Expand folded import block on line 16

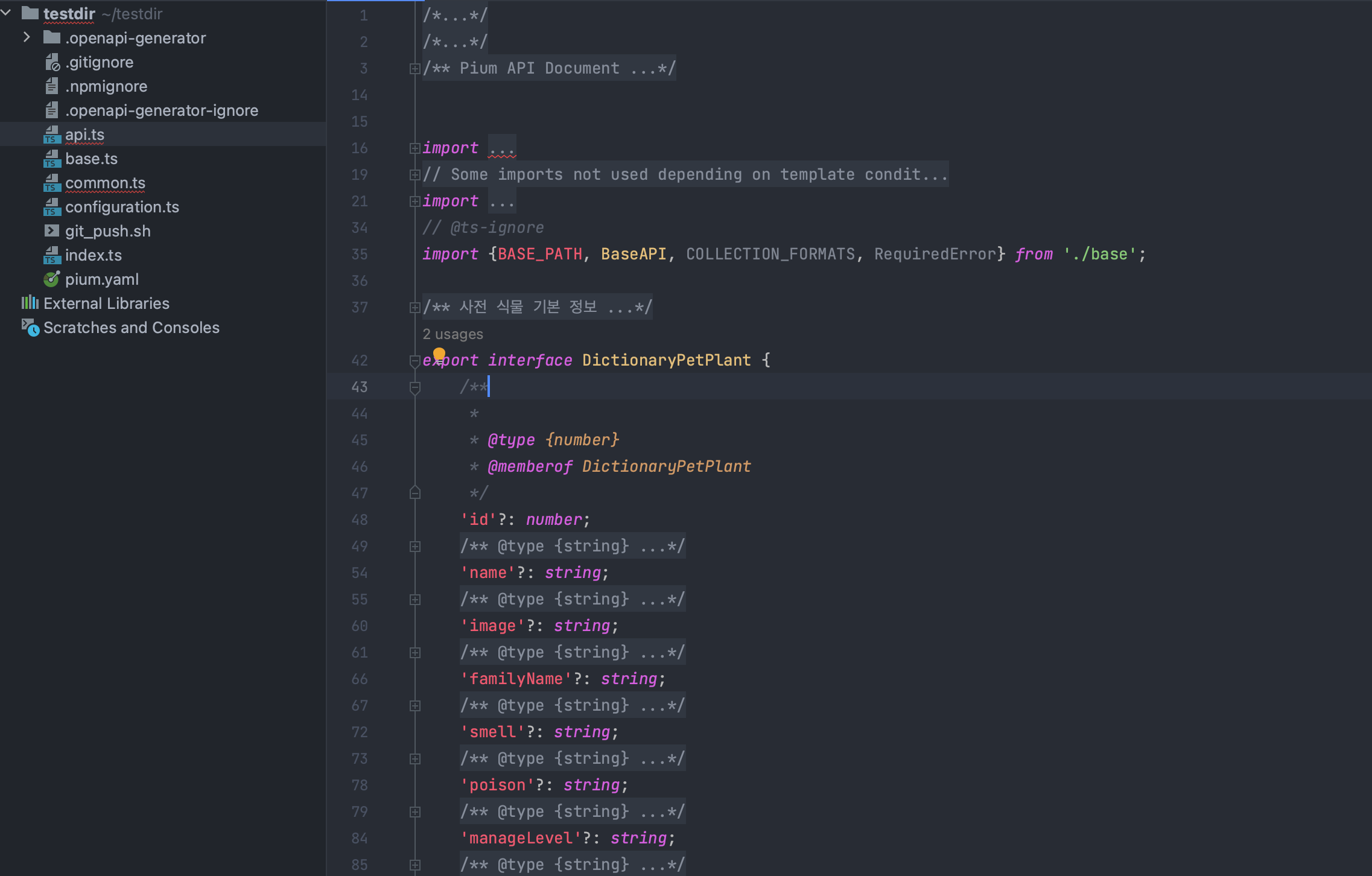[414, 148]
